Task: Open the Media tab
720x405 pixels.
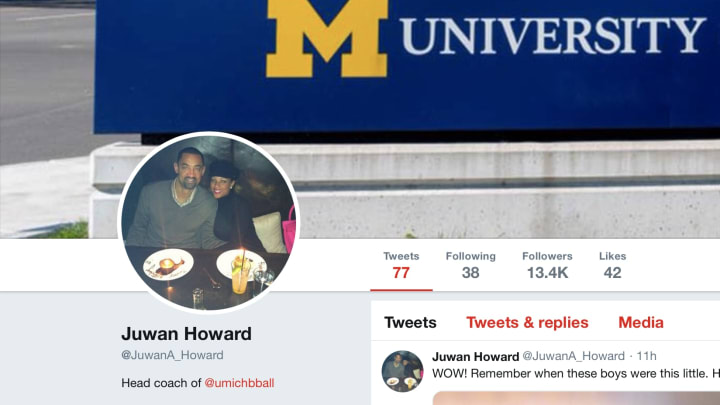Action: 641,322
